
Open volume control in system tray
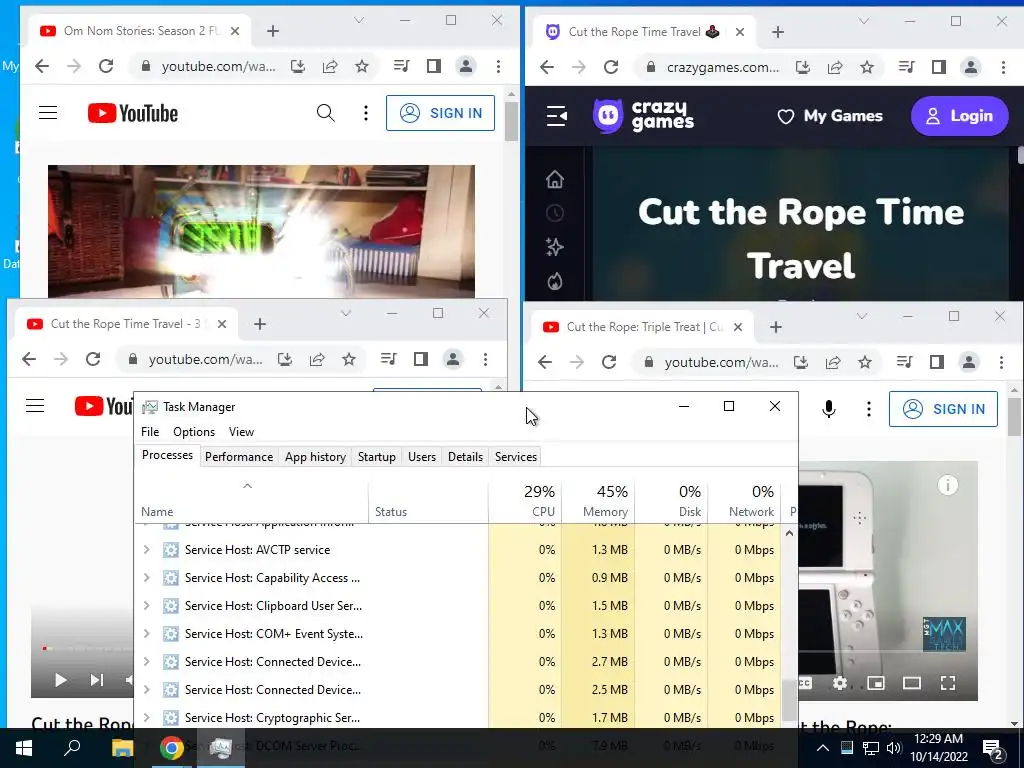(894, 748)
